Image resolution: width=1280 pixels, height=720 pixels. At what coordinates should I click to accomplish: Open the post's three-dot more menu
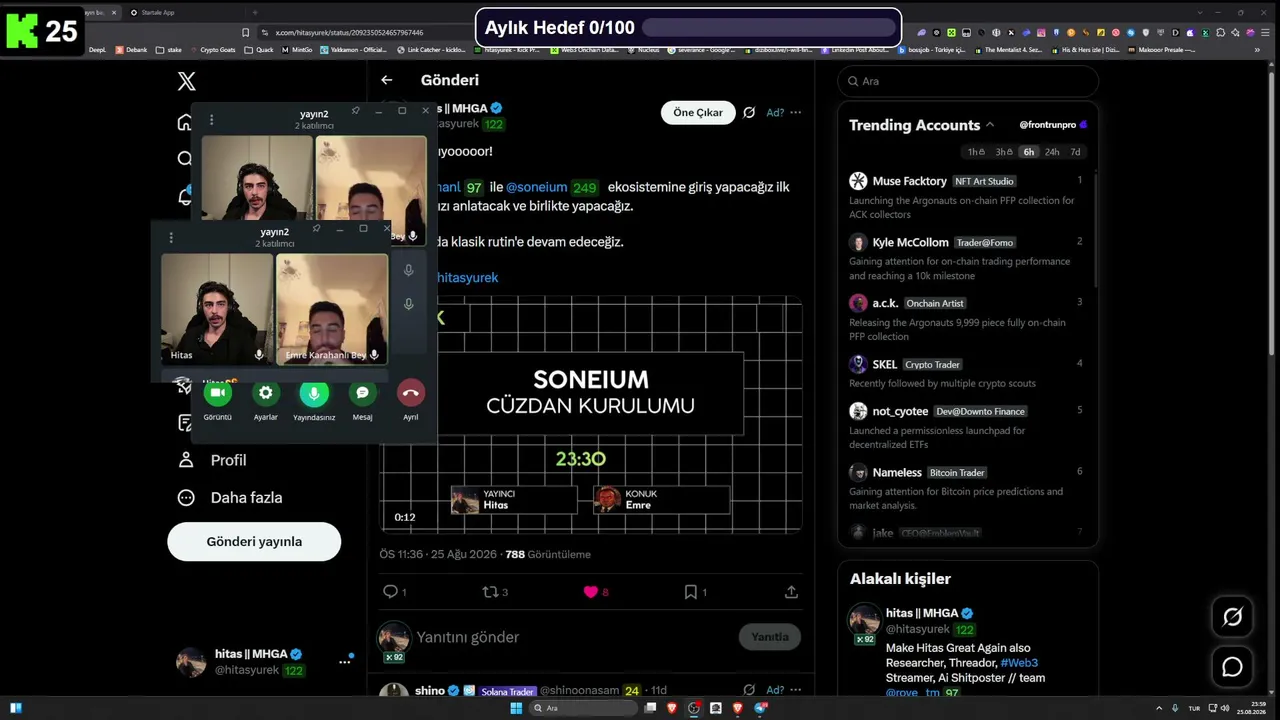pos(796,113)
